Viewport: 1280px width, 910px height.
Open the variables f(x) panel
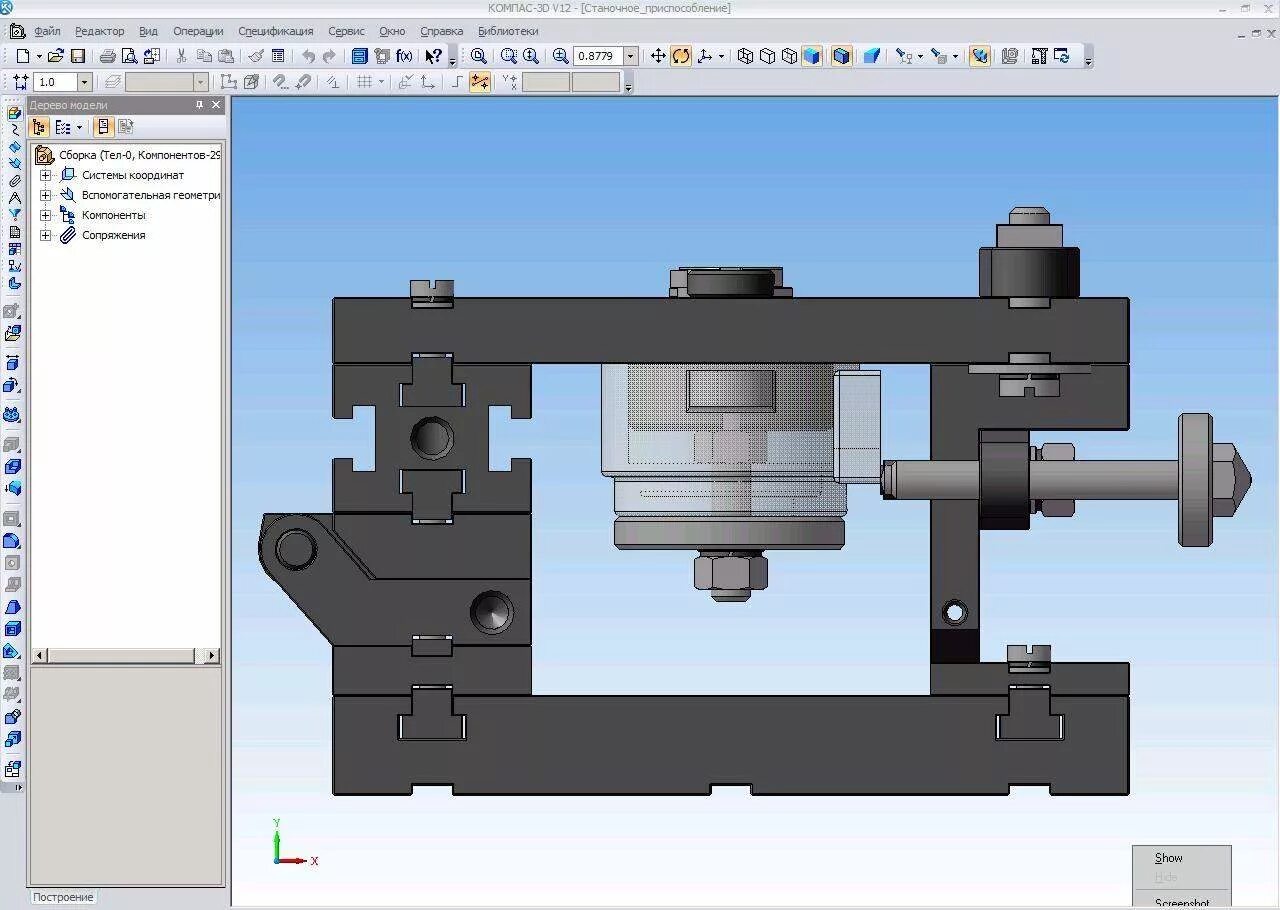coord(404,56)
